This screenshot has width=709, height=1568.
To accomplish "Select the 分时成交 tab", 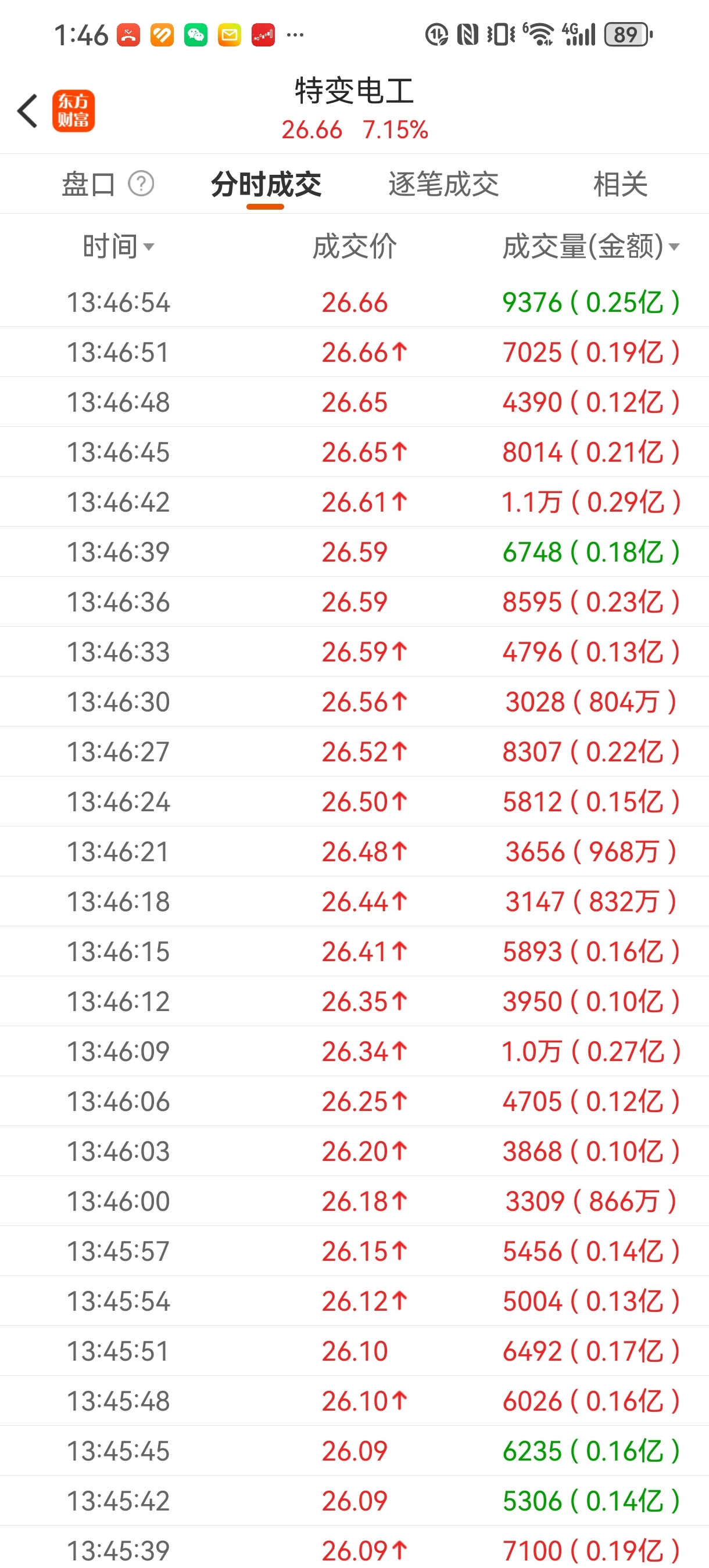I will [x=266, y=184].
